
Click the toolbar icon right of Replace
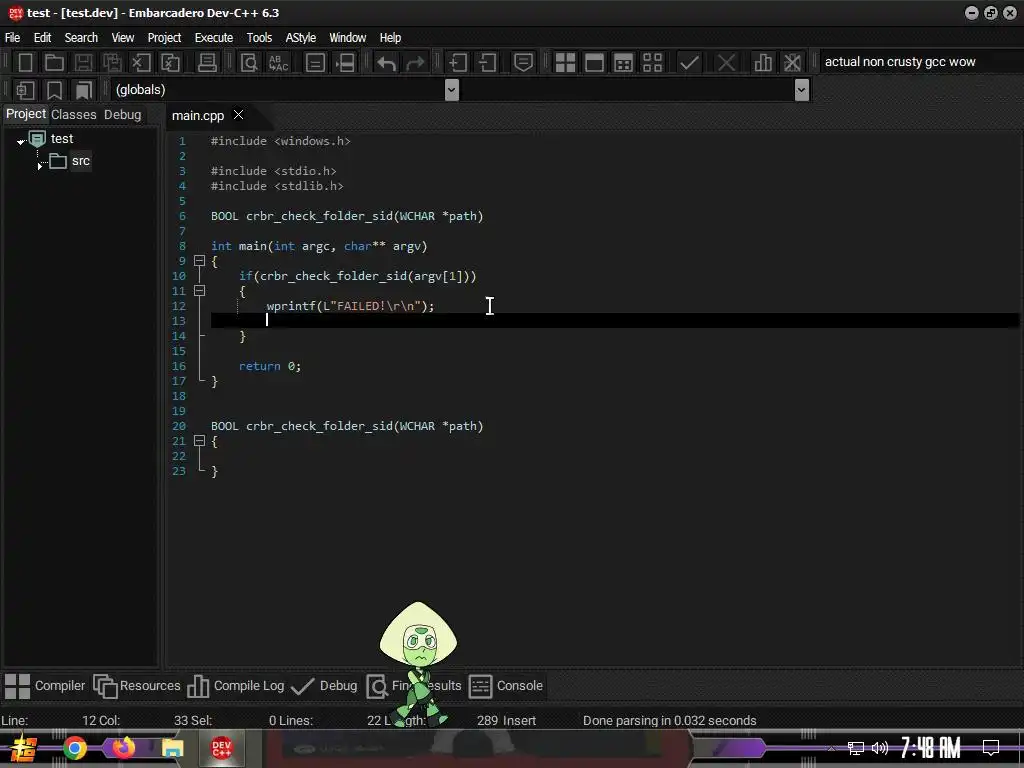pos(315,63)
